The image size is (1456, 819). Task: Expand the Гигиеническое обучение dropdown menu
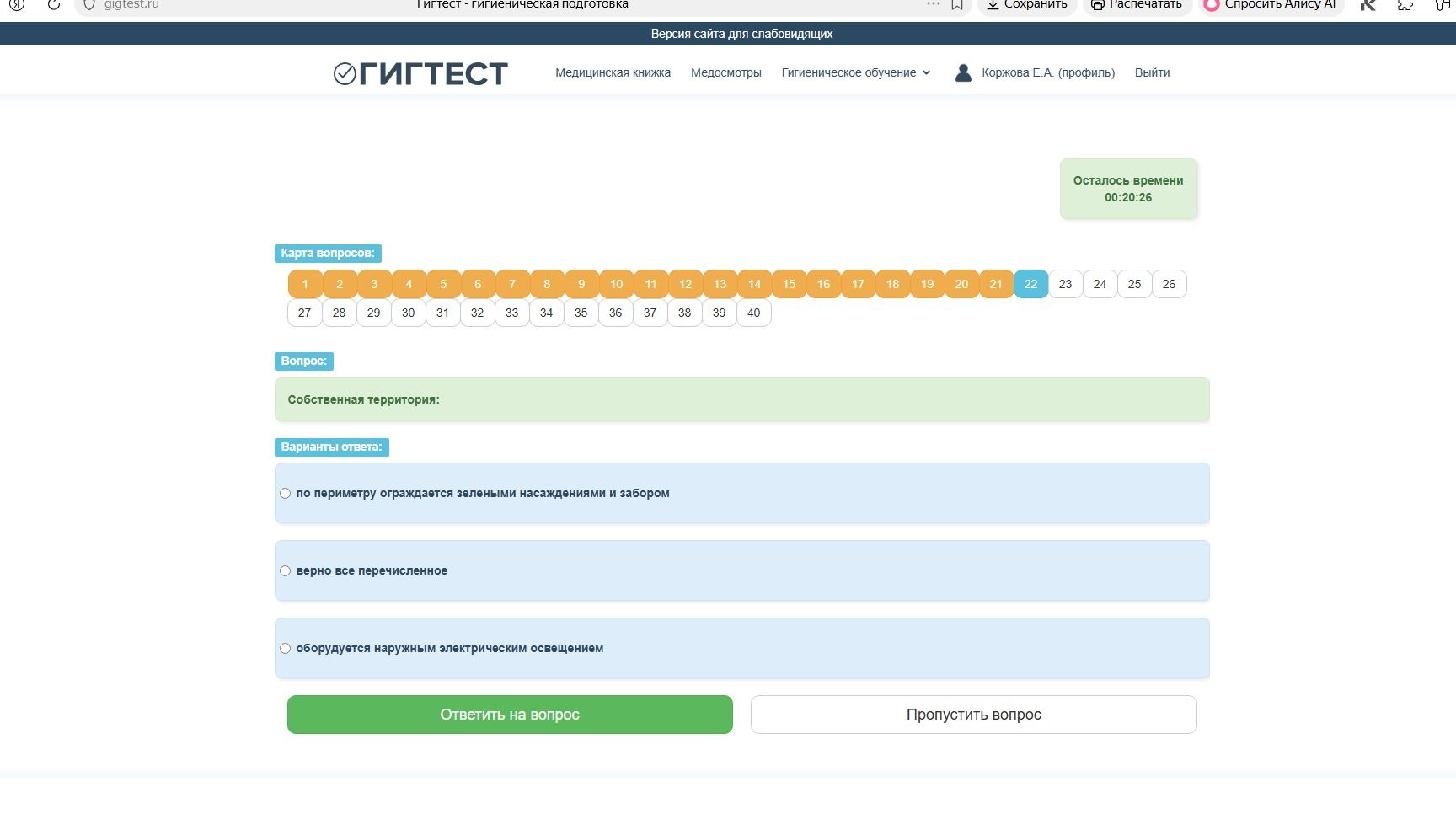(x=856, y=73)
